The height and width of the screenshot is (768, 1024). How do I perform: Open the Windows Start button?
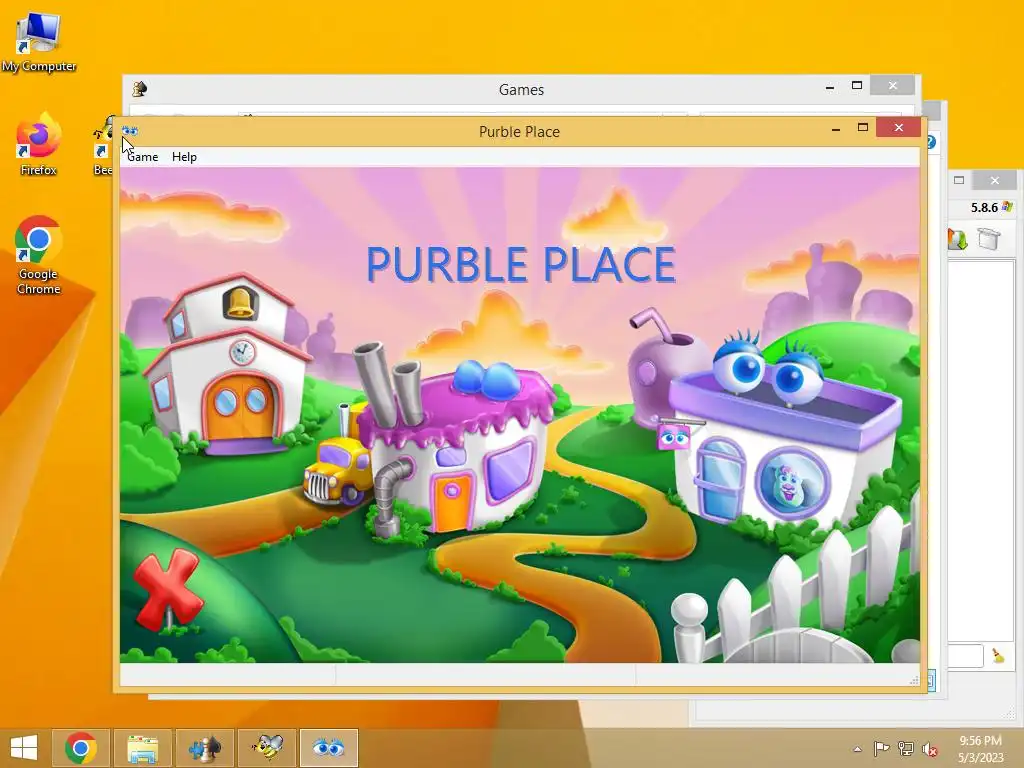[x=24, y=748]
